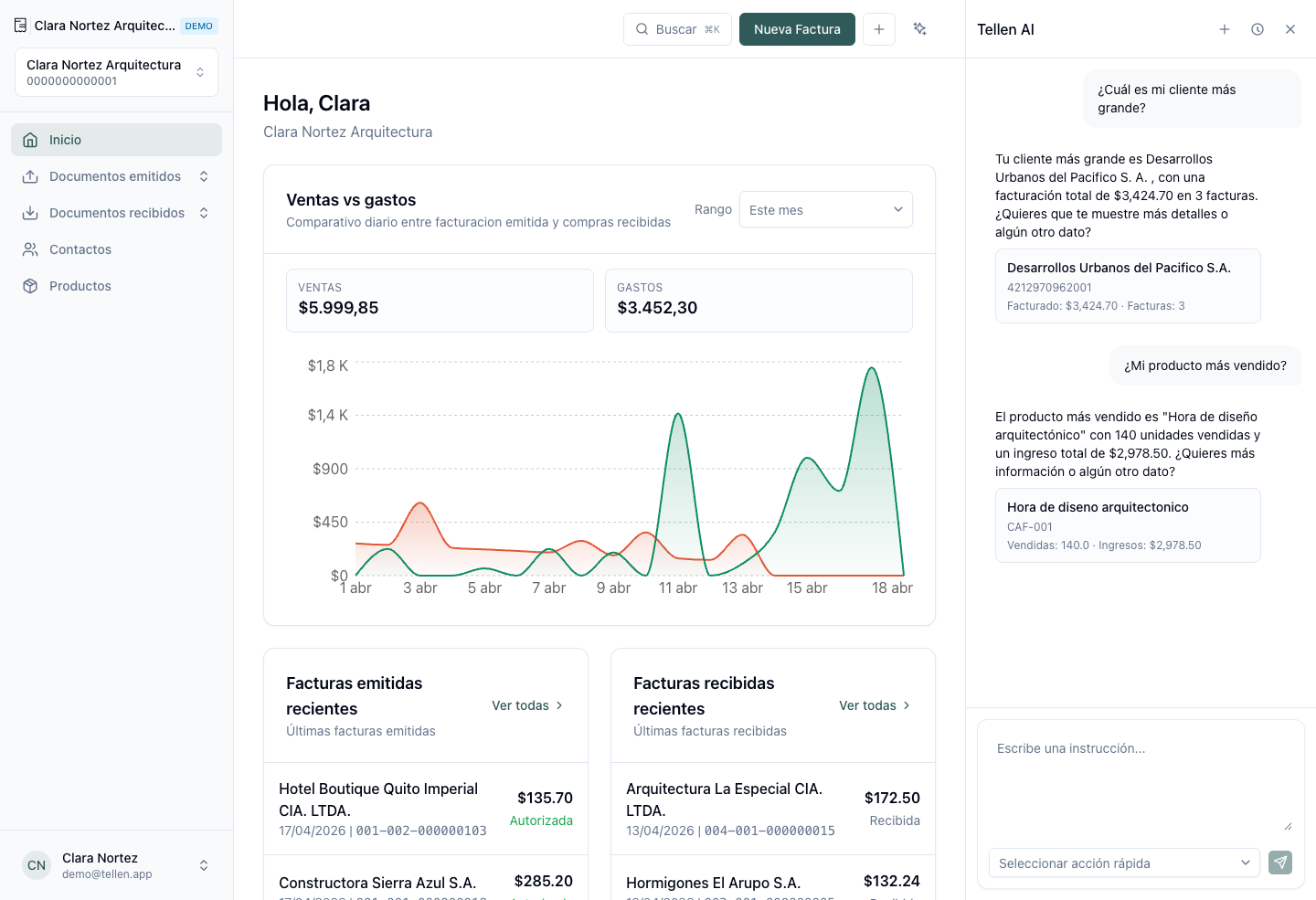This screenshot has height=900, width=1316.
Task: Go to Inicio in the sidebar
Action: click(x=116, y=140)
